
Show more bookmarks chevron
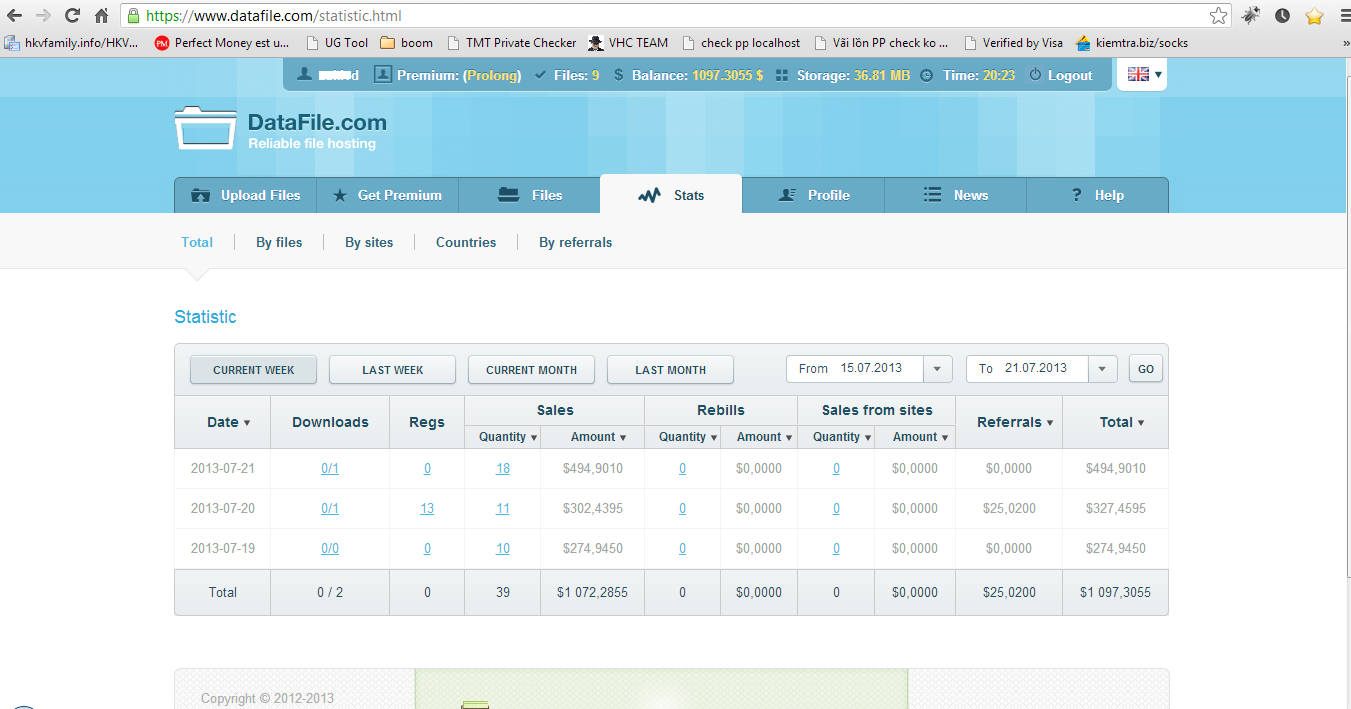[x=1345, y=43]
